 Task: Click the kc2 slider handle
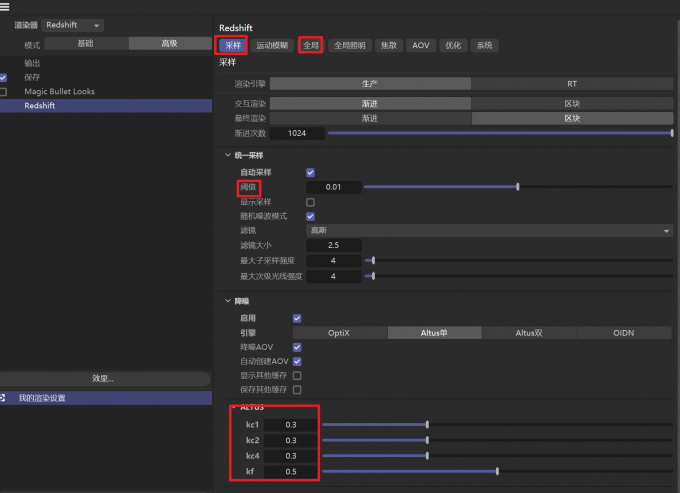(428, 440)
